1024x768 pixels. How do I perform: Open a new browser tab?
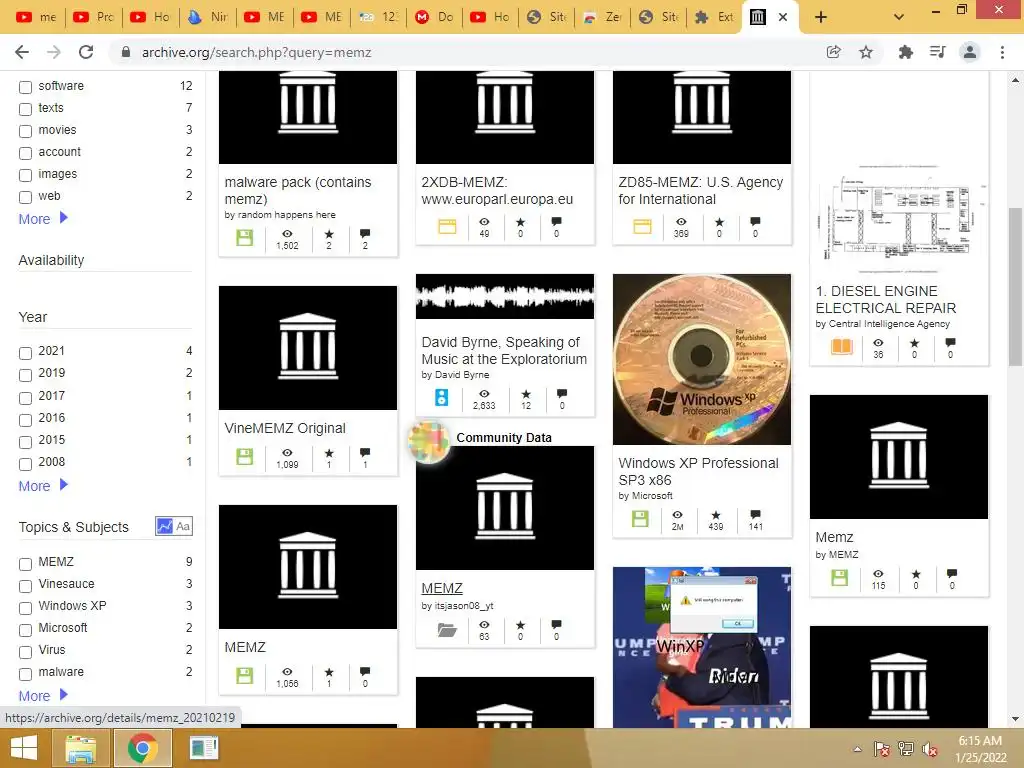tap(821, 17)
